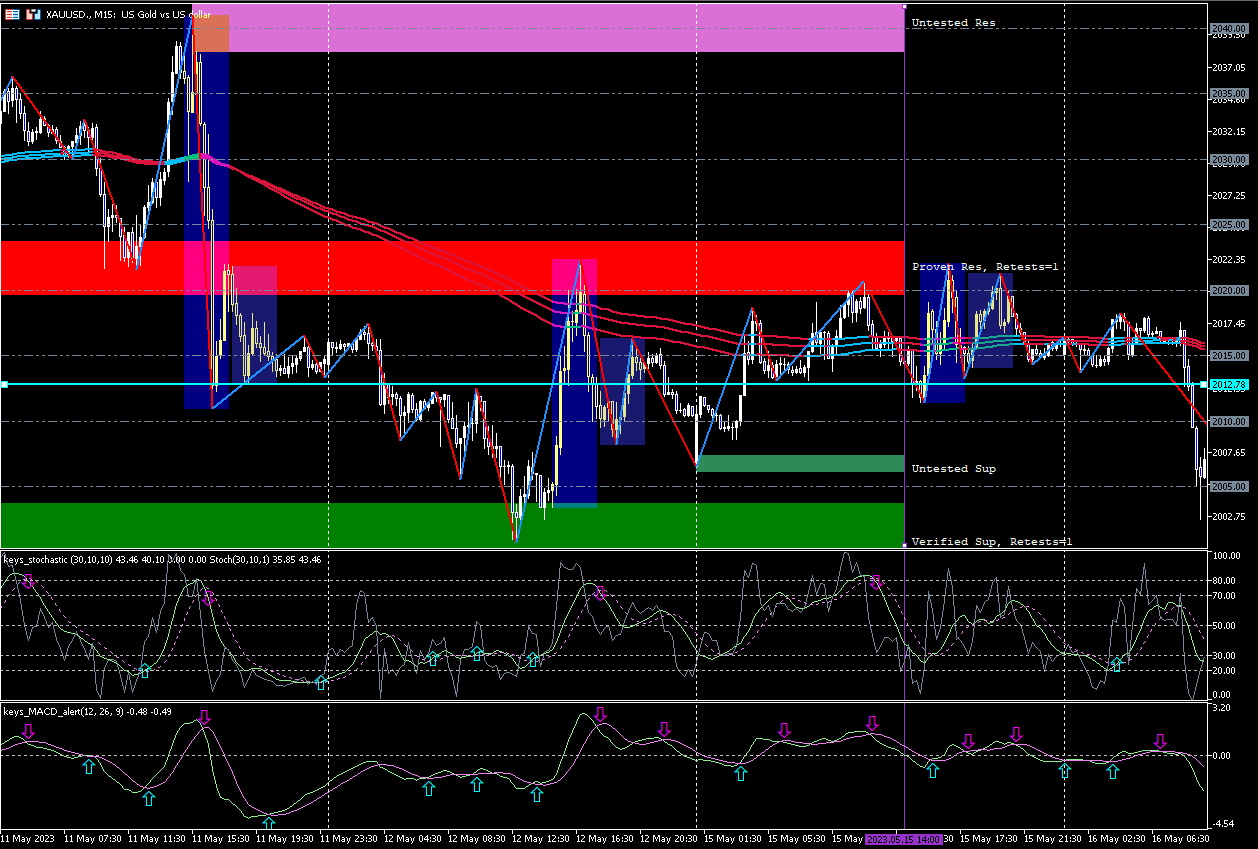Click the 2002.75 value on price scale
This screenshot has width=1258, height=849.
[1227, 516]
